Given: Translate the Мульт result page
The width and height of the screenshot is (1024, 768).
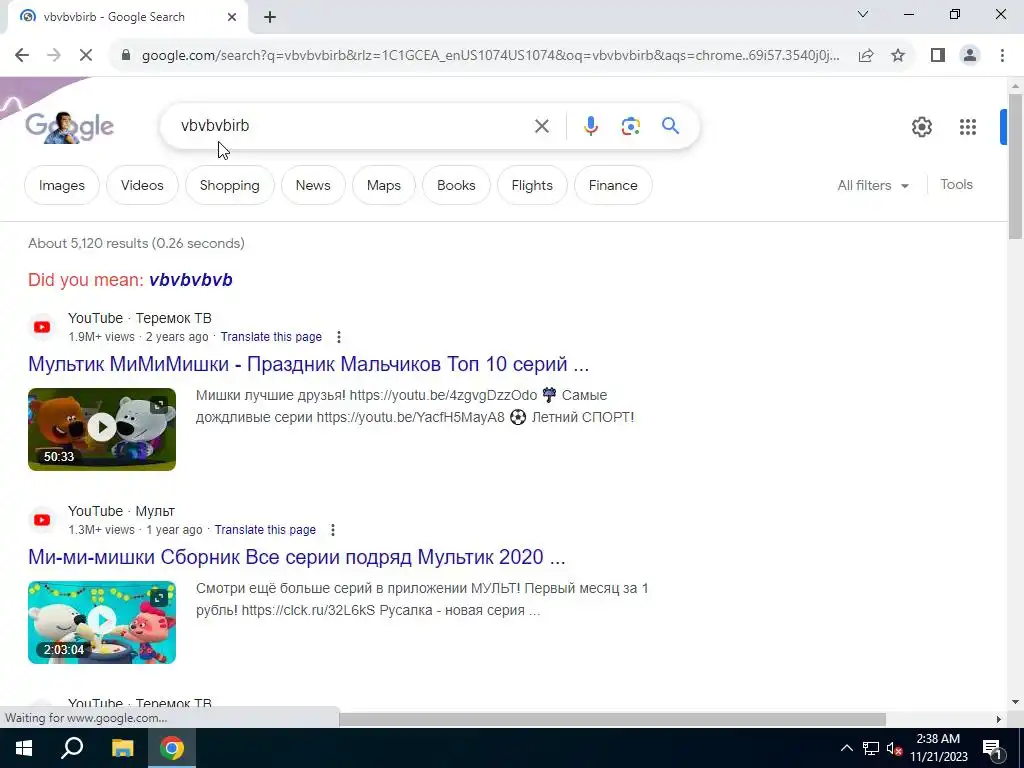Looking at the screenshot, I should 265,530.
